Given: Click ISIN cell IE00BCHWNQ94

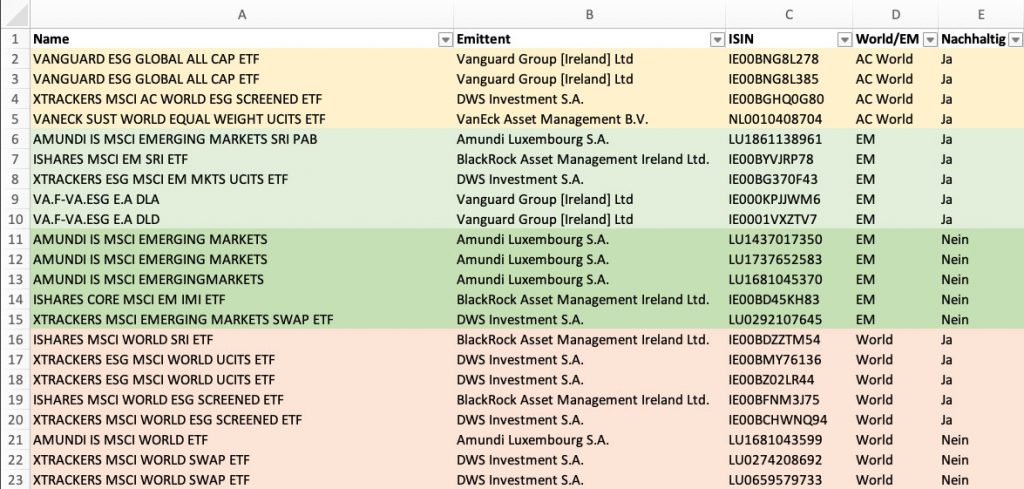Looking at the screenshot, I should click(789, 420).
